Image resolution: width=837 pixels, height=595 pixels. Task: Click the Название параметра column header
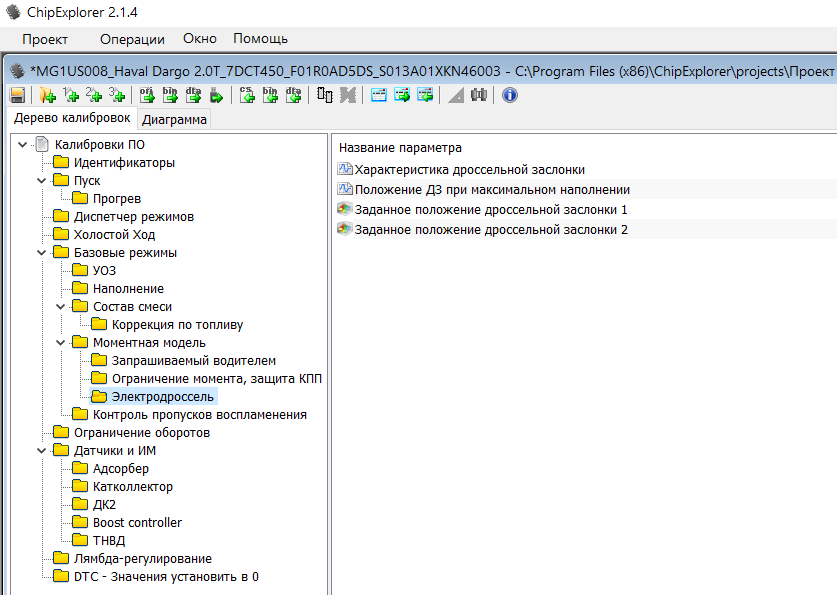[401, 147]
